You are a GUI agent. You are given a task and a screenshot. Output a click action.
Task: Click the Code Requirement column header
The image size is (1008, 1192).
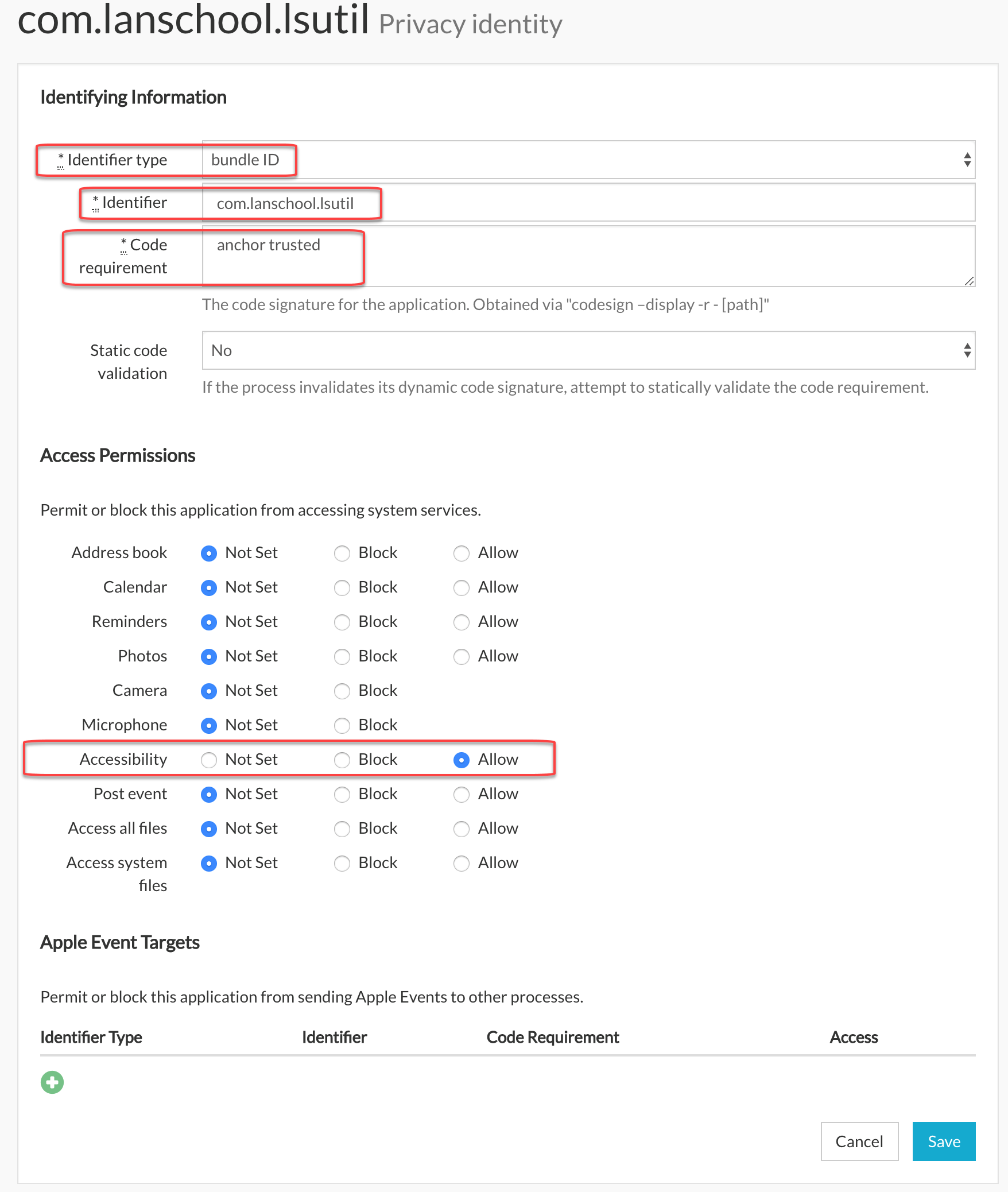click(553, 1037)
